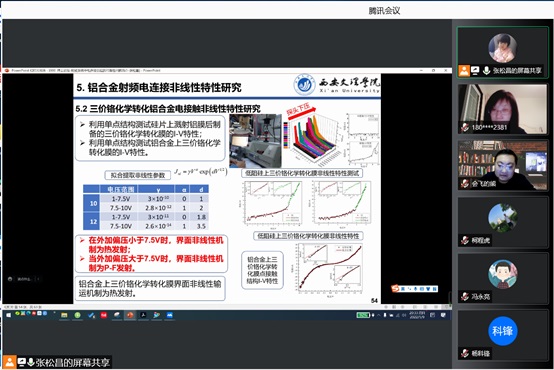This screenshot has height=370, width=554.
Task: Open the blue photos taskbar icon
Action: [x=170, y=315]
